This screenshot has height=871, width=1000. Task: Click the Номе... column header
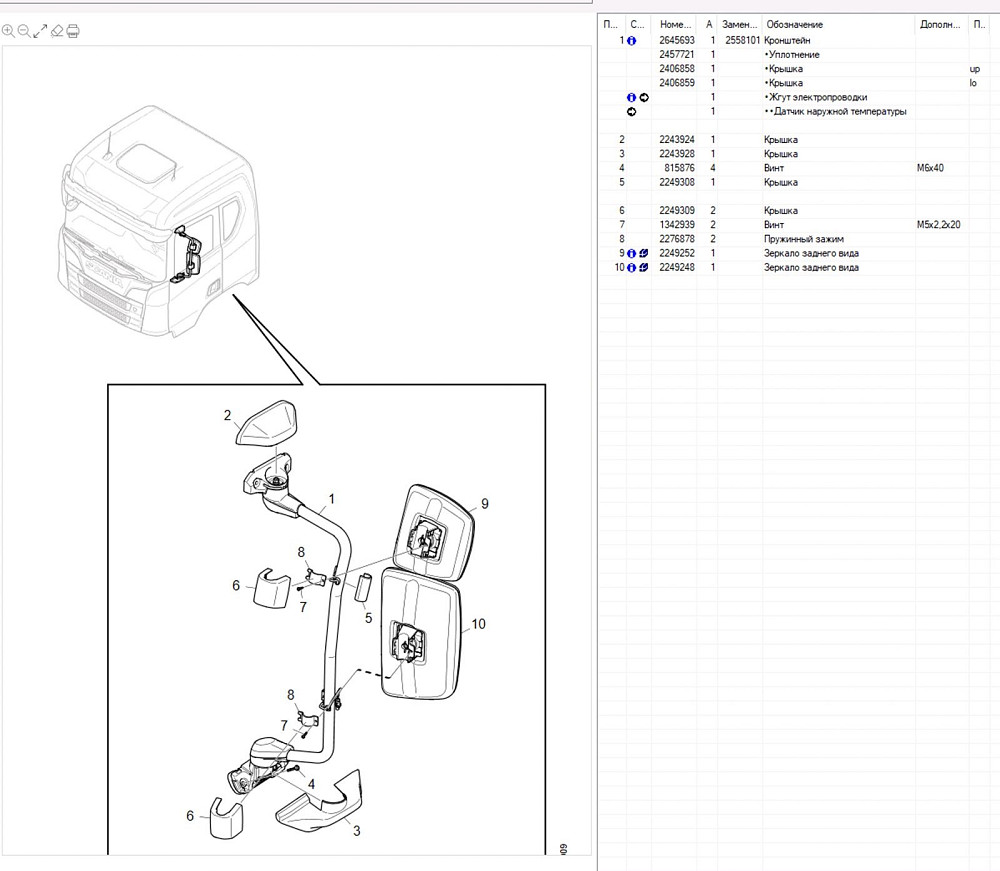tap(676, 23)
